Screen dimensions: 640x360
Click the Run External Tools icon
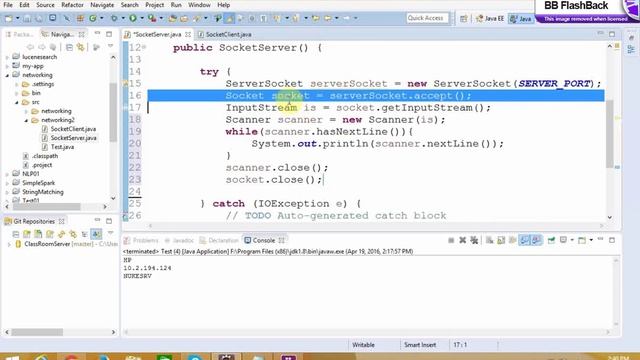click(152, 18)
